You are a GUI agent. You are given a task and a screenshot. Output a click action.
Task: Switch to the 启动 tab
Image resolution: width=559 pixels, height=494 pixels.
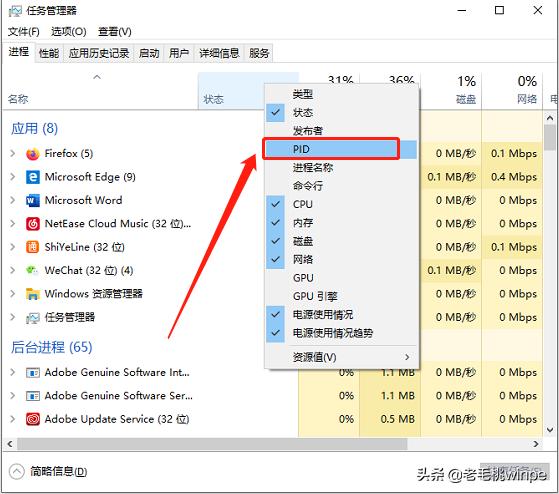pyautogui.click(x=149, y=53)
